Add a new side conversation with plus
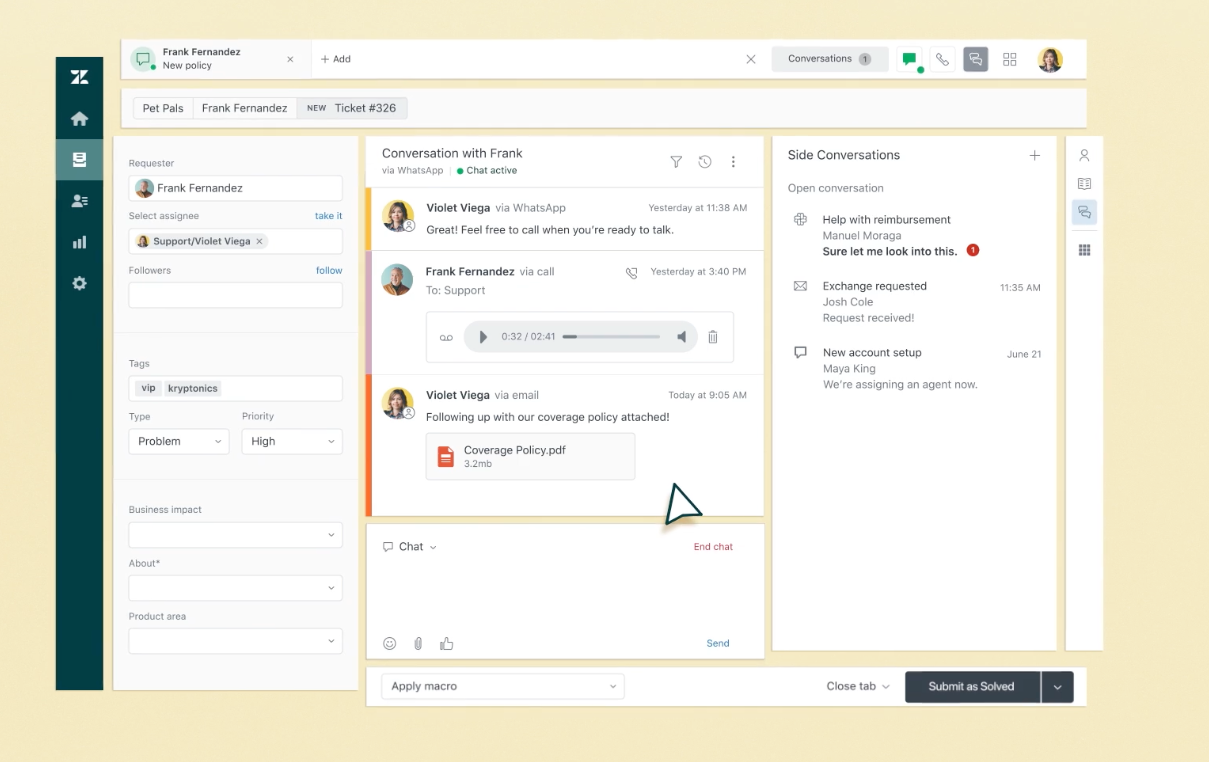 pyautogui.click(x=1035, y=156)
